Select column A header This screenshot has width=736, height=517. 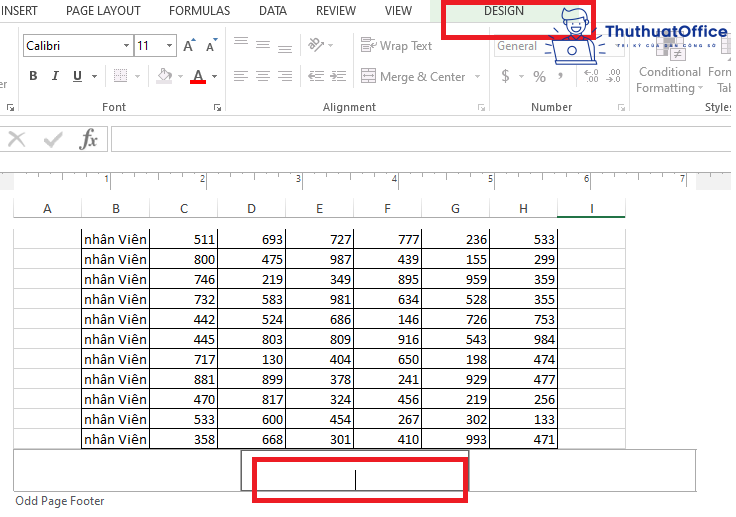47,208
